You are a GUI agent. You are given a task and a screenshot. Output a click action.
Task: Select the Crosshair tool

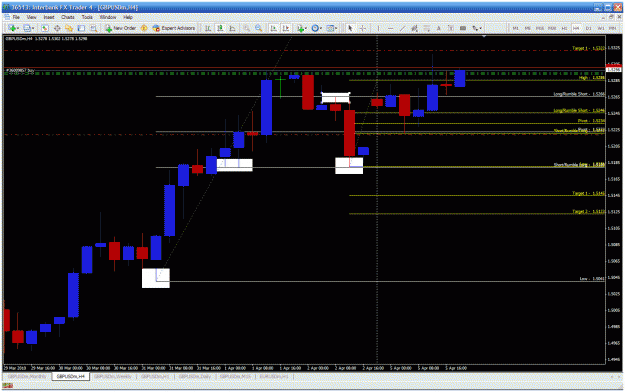tap(363, 28)
